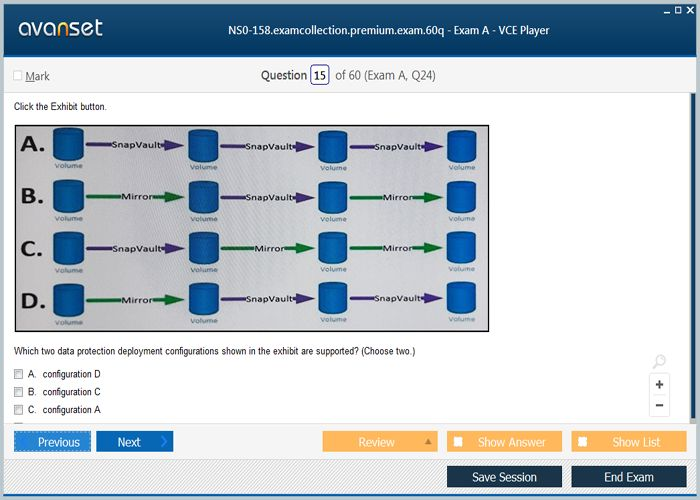Check the Mark checkbox
700x500 pixels.
coord(17,76)
